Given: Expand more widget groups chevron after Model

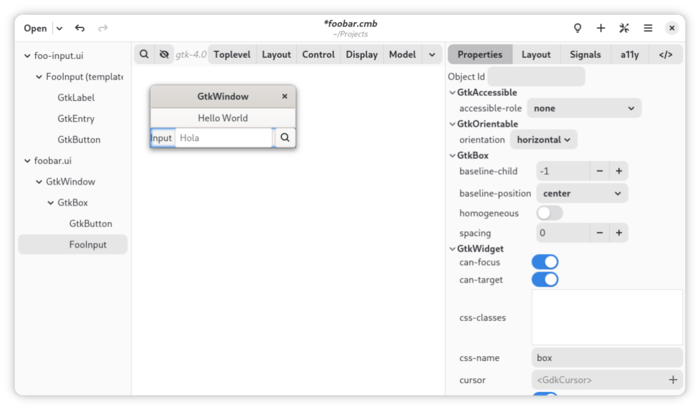Looking at the screenshot, I should 432,54.
